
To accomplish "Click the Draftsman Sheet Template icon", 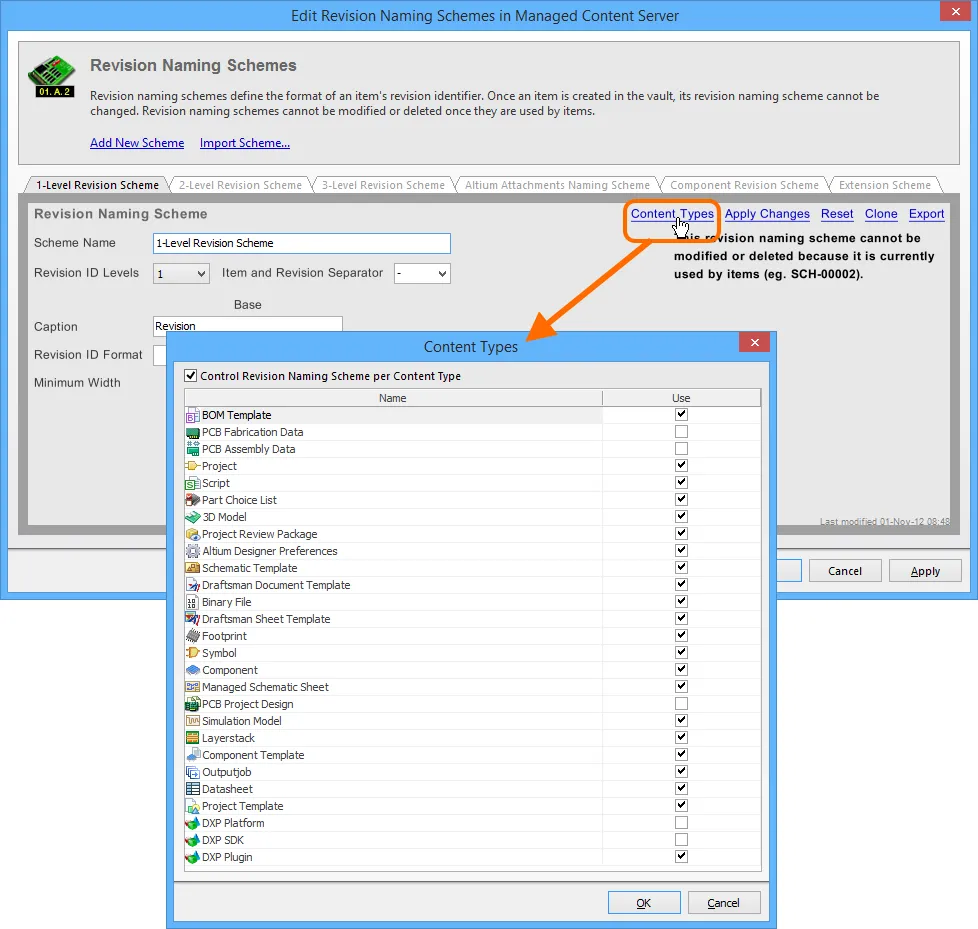I will pyautogui.click(x=193, y=619).
